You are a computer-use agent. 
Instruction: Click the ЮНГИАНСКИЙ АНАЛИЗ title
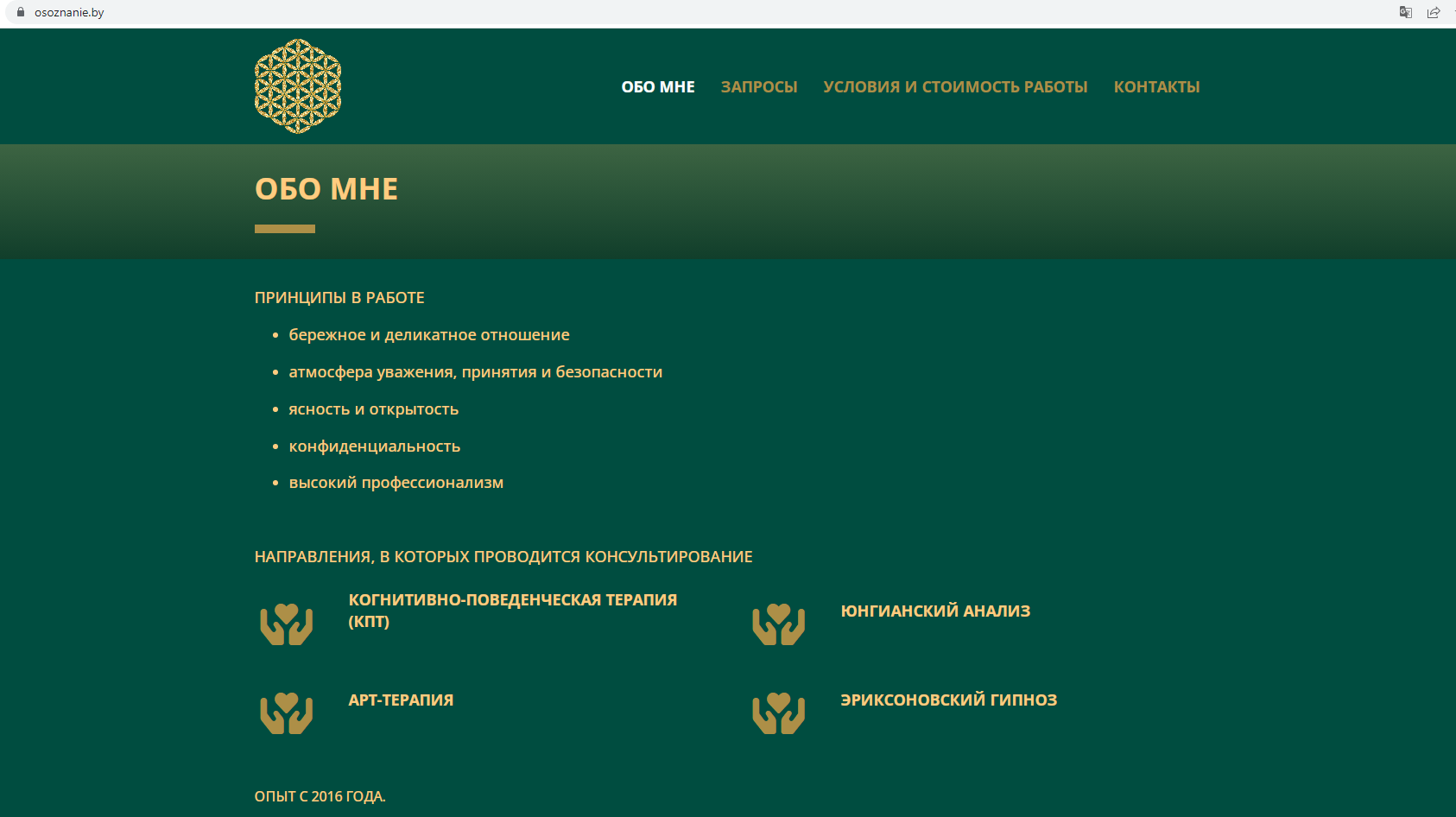[x=935, y=611]
